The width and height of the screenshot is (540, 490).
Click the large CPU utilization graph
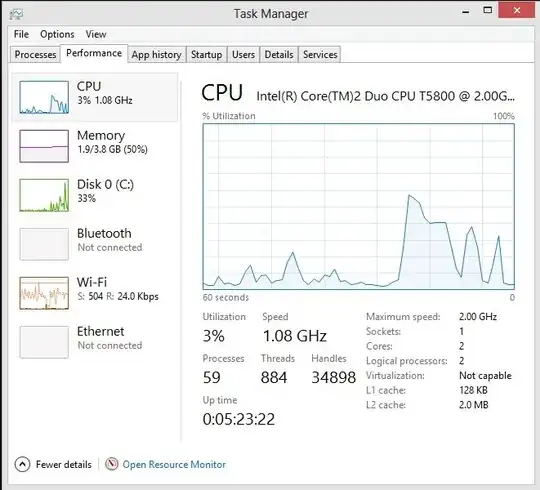(359, 206)
